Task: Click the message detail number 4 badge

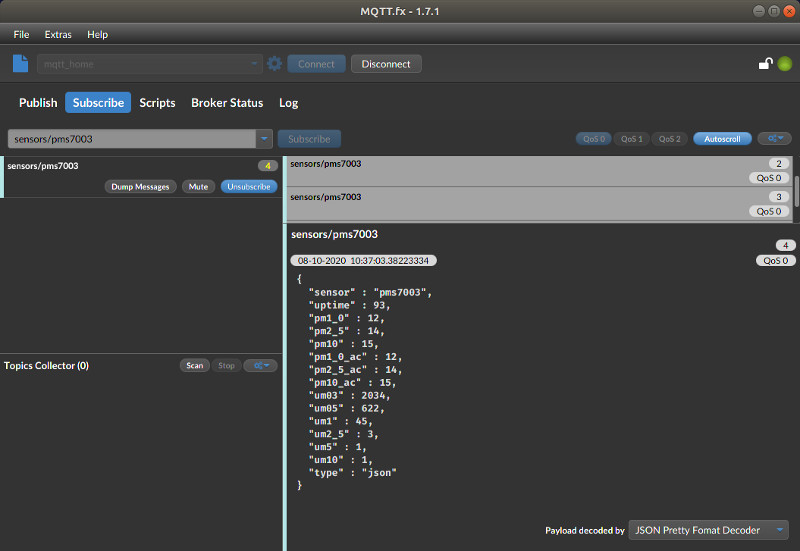Action: [785, 245]
